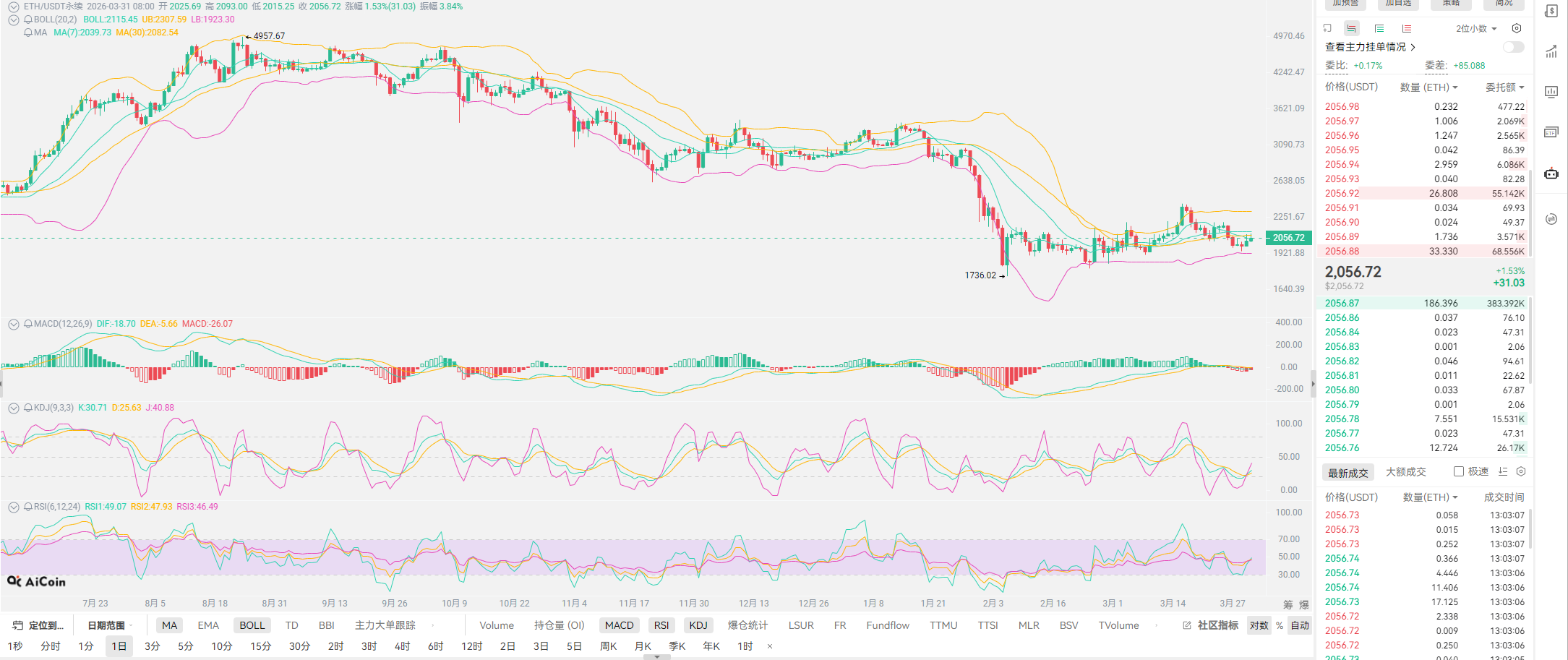Collapse the MACD indicator panel chevron
Screen dimensions: 1568x660
pos(13,325)
